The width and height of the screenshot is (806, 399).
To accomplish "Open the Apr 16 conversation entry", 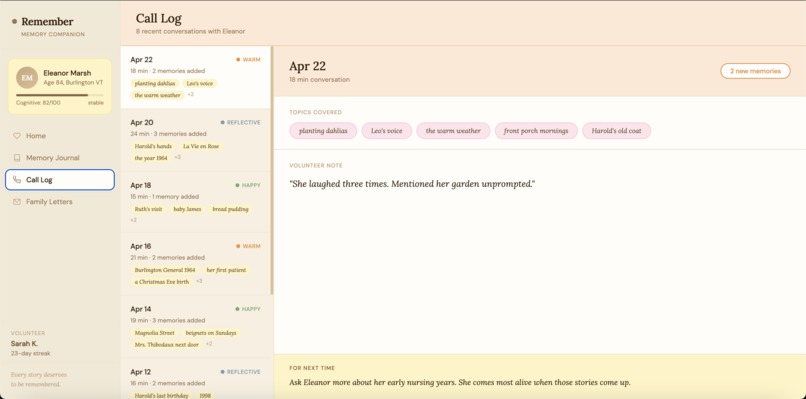I will coord(196,264).
